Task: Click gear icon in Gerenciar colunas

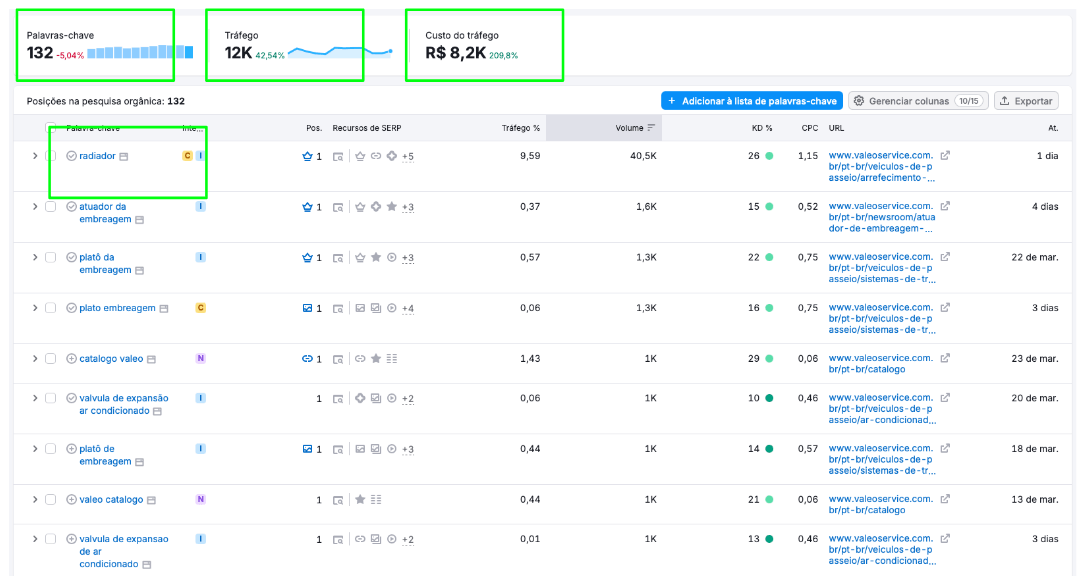Action: [x=859, y=101]
